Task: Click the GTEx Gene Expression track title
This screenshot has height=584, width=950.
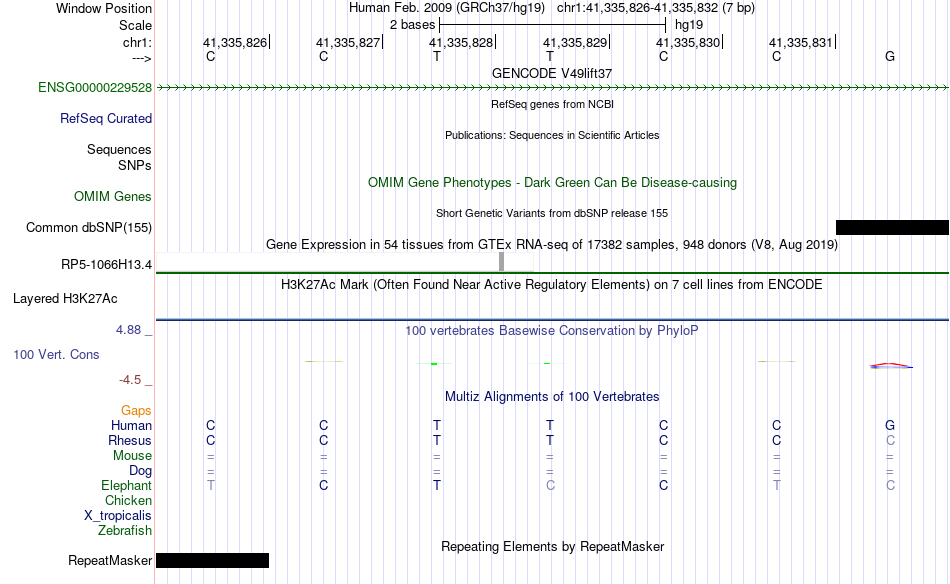Action: (552, 245)
